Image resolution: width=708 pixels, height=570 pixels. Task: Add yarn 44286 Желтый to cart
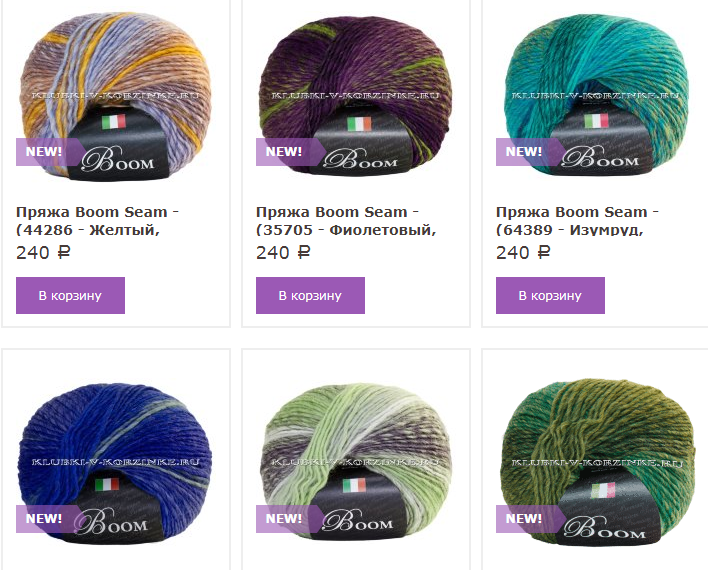70,295
